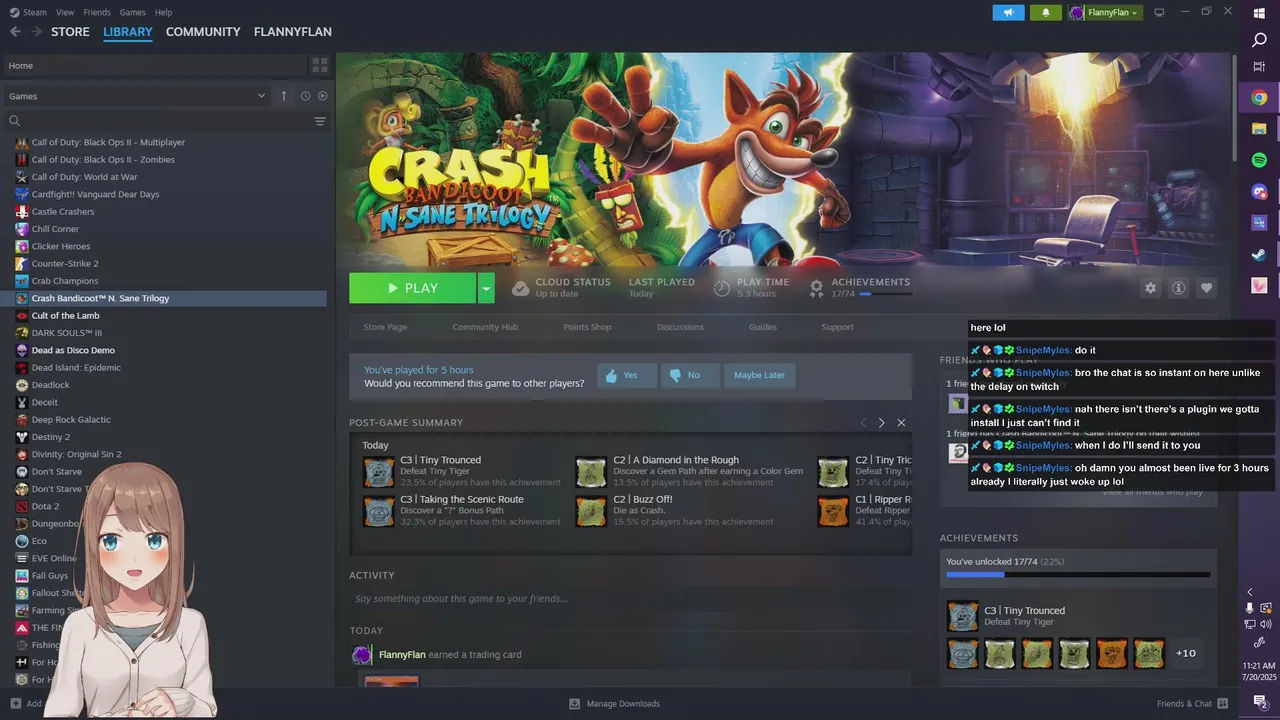
Task: Open the Guides tab
Action: [762, 327]
